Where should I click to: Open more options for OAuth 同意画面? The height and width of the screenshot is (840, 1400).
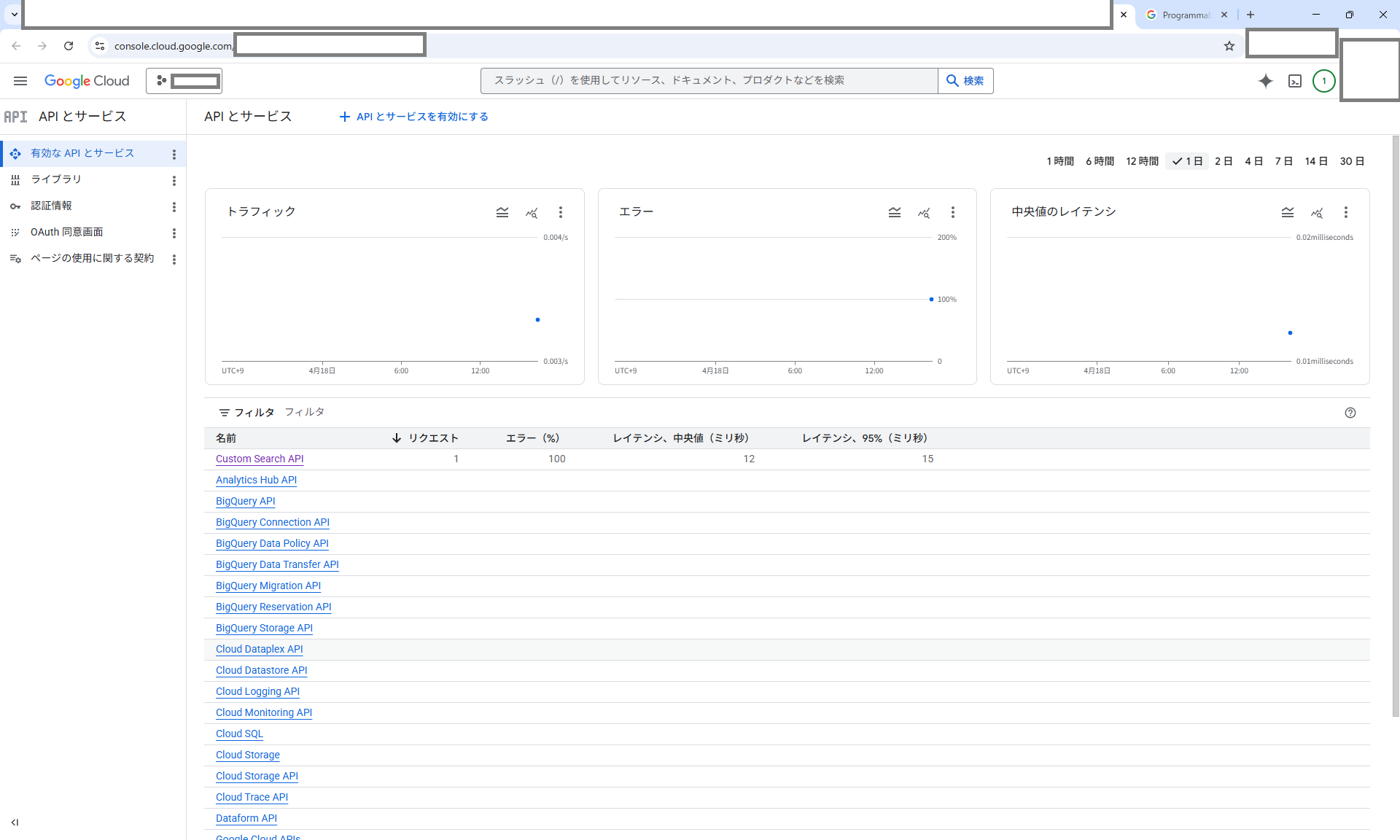click(x=174, y=233)
